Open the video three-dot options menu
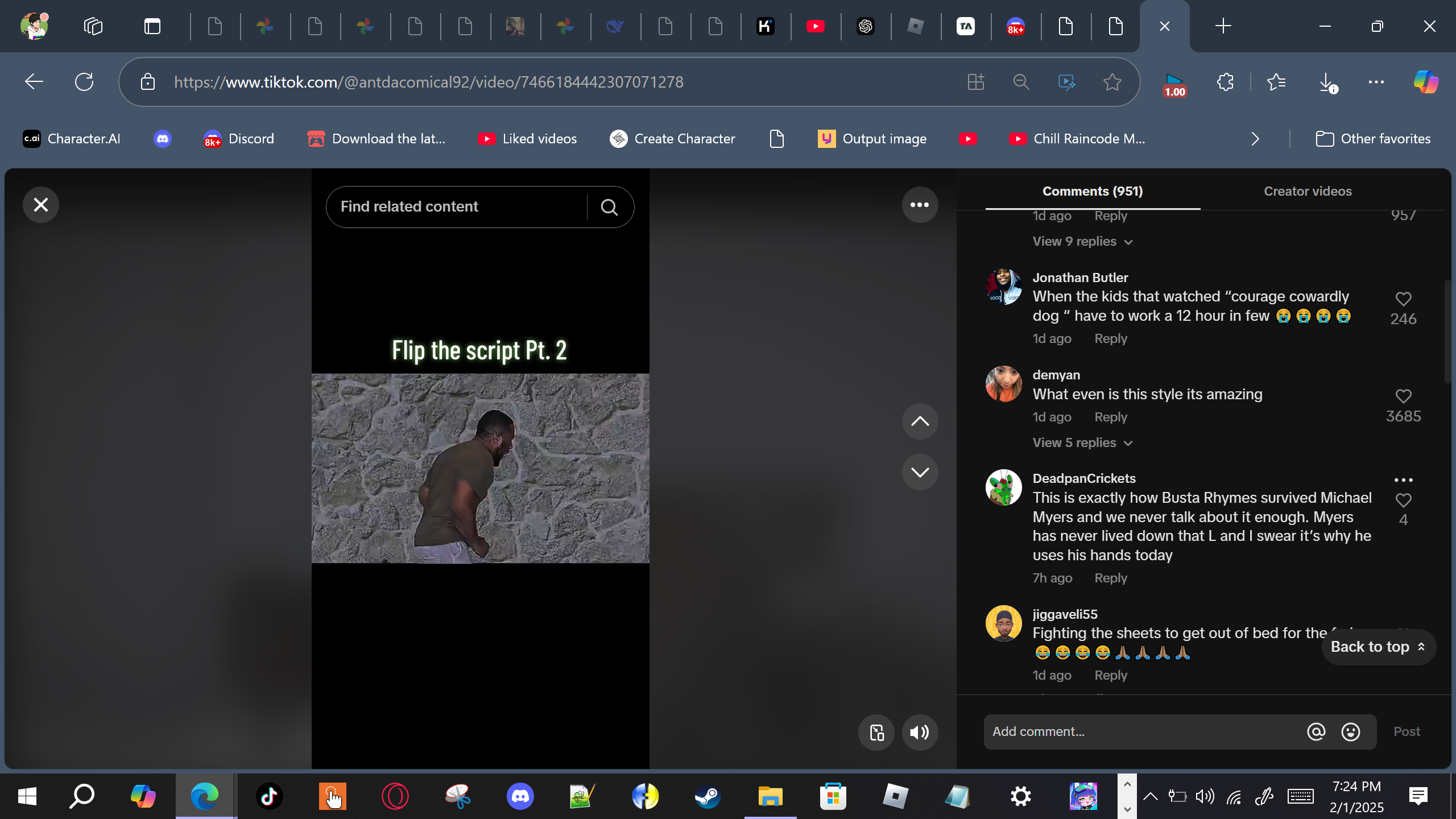The width and height of the screenshot is (1456, 819). tap(919, 205)
